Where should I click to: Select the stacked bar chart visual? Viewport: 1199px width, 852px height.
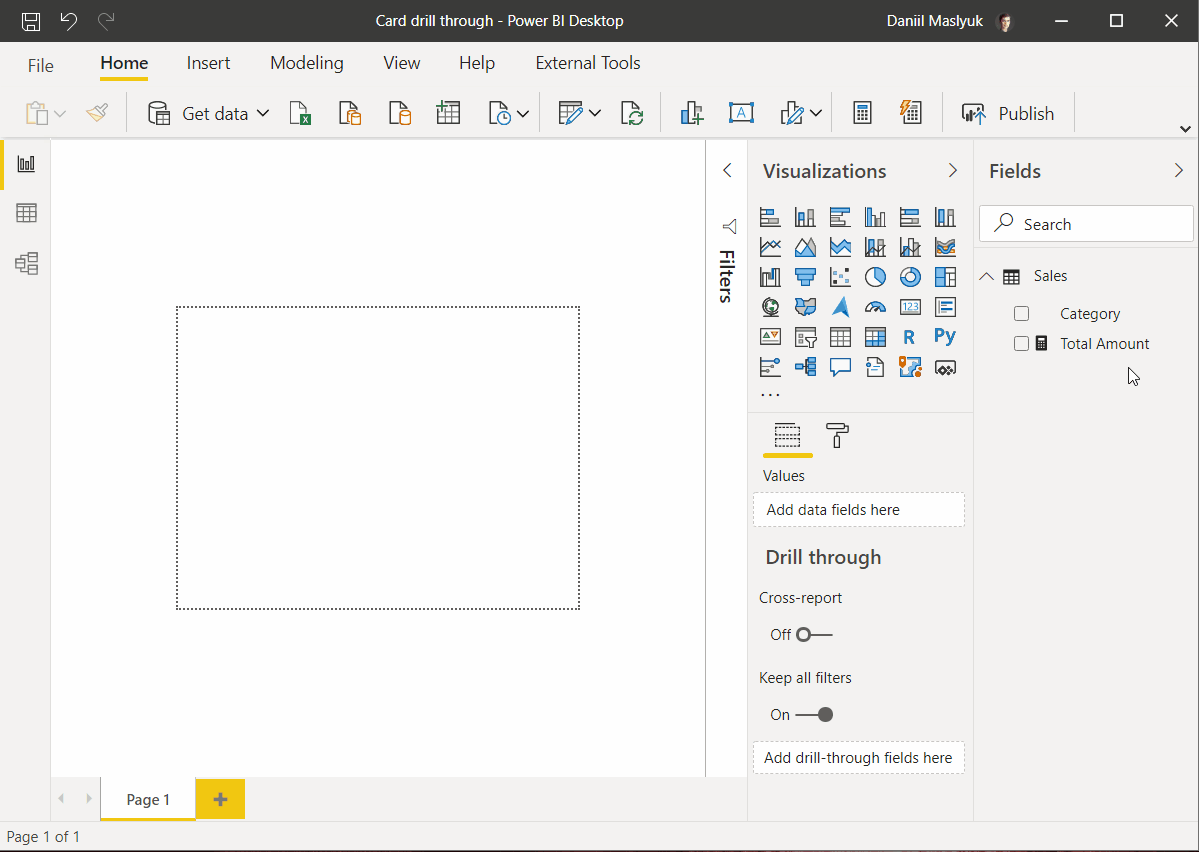pos(770,217)
